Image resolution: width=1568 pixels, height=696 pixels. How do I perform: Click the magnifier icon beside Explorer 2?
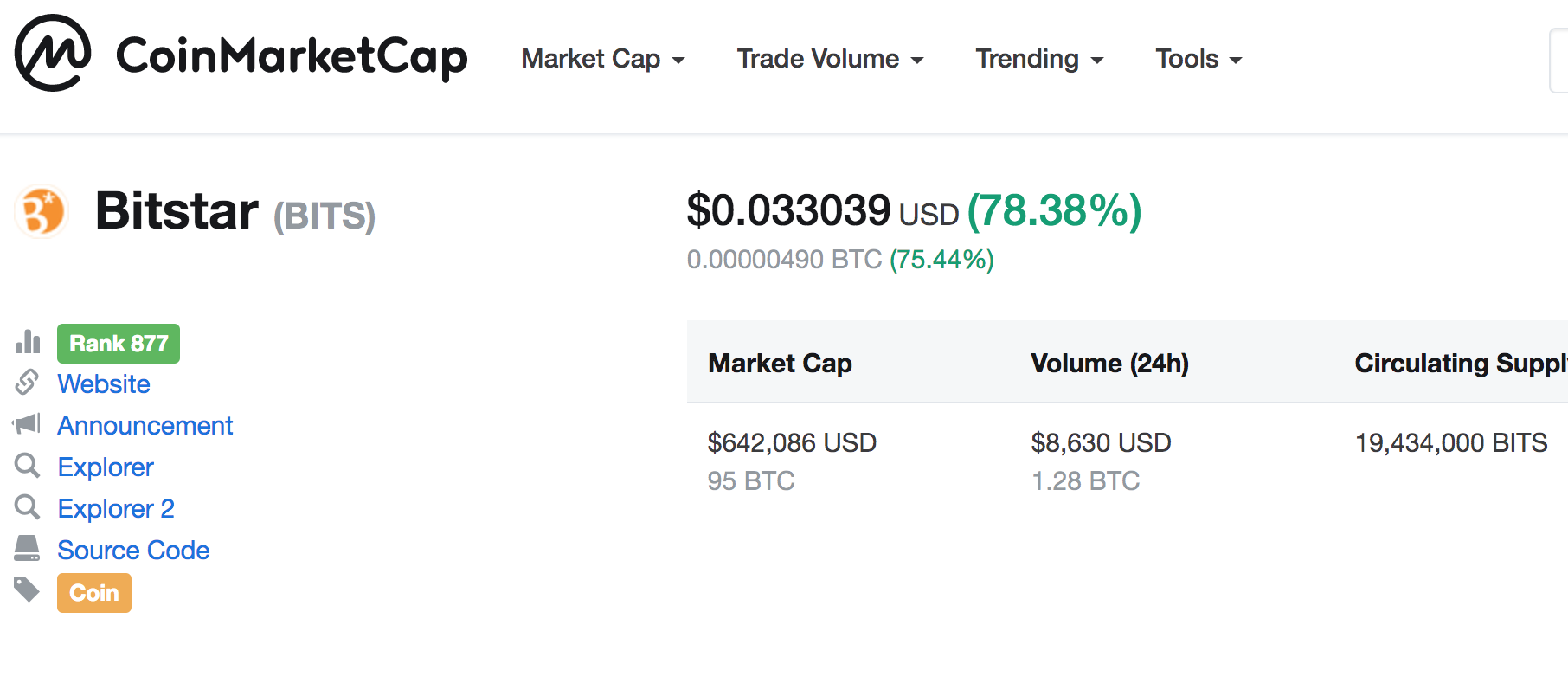tap(28, 507)
